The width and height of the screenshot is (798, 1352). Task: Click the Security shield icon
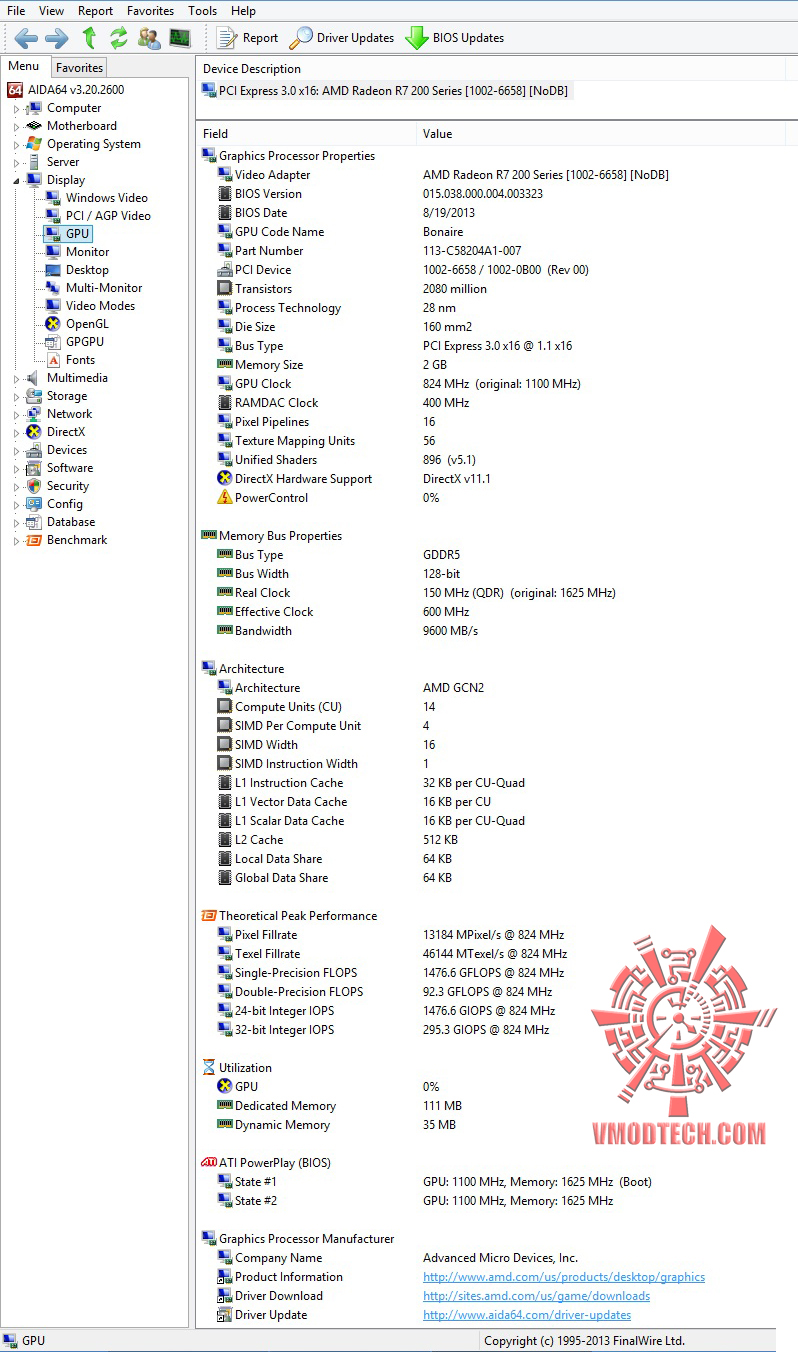pyautogui.click(x=34, y=486)
